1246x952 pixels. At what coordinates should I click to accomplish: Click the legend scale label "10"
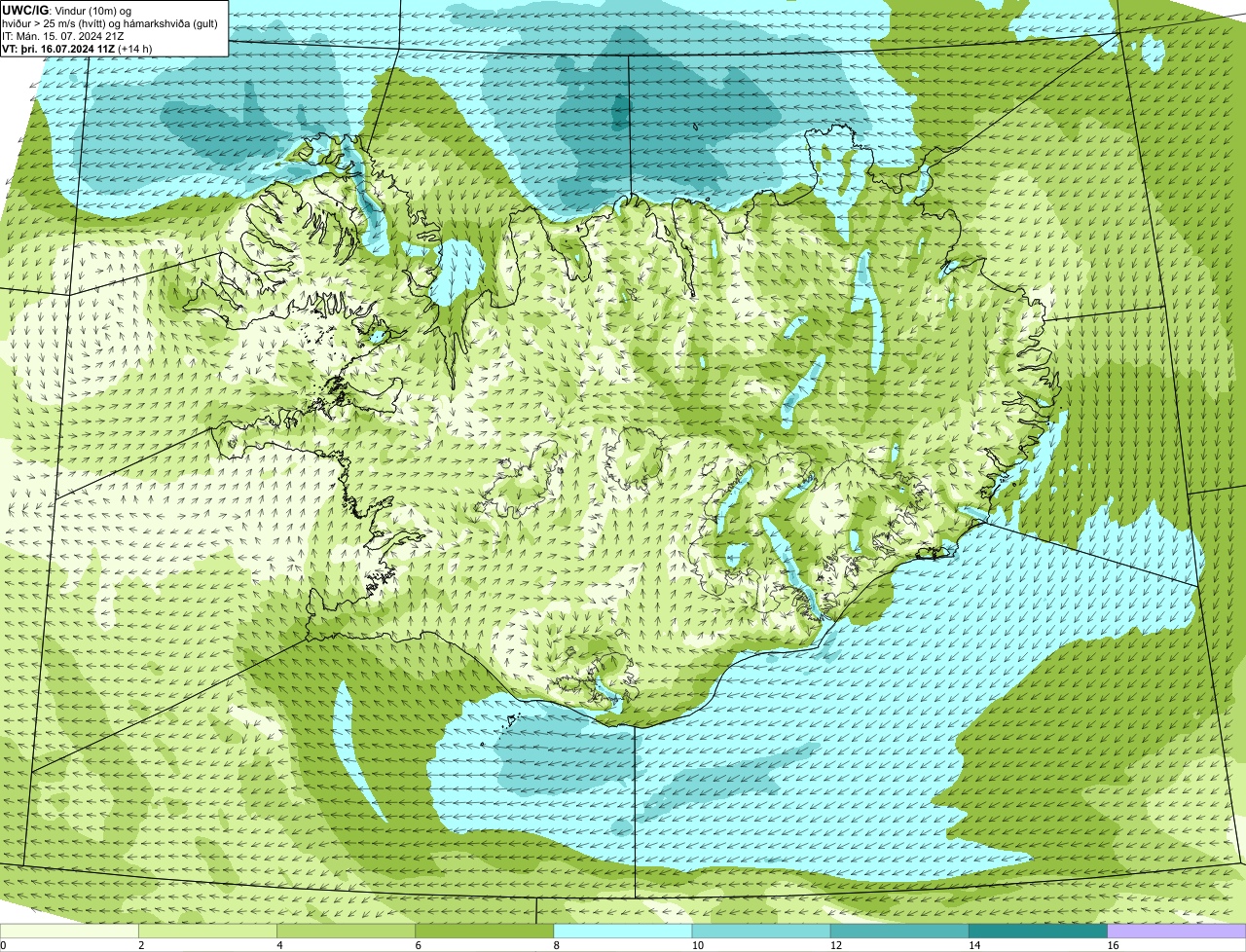(697, 945)
